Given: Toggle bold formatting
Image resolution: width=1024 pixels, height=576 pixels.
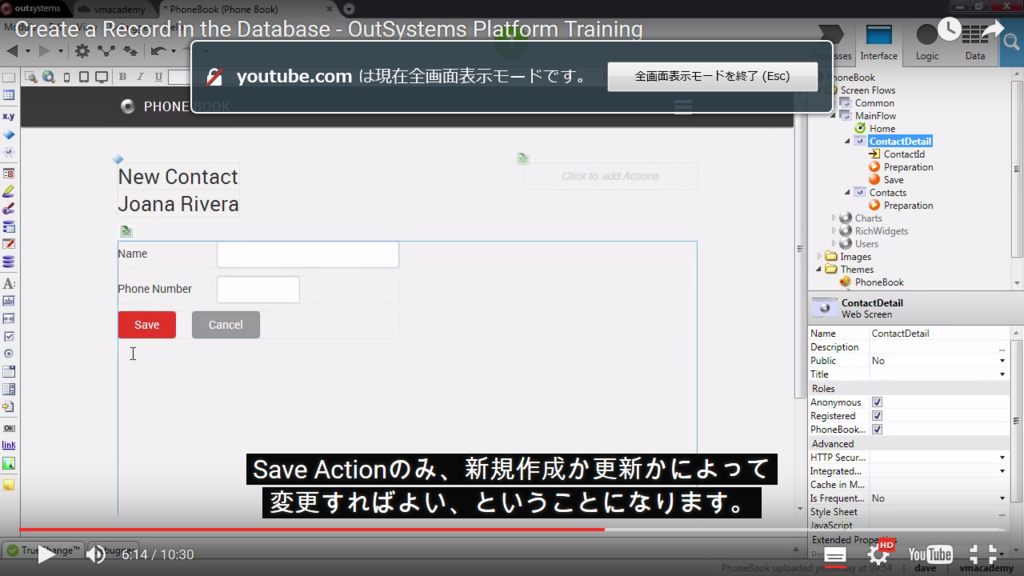Looking at the screenshot, I should pos(122,77).
